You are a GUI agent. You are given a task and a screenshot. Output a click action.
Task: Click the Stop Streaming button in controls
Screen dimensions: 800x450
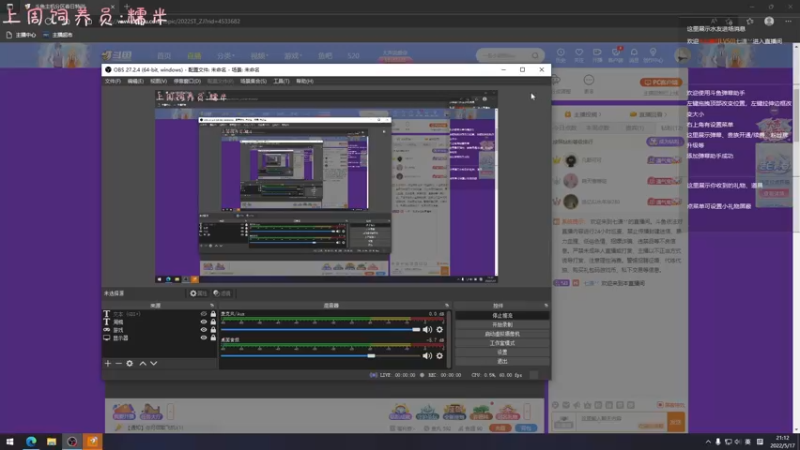[502, 316]
